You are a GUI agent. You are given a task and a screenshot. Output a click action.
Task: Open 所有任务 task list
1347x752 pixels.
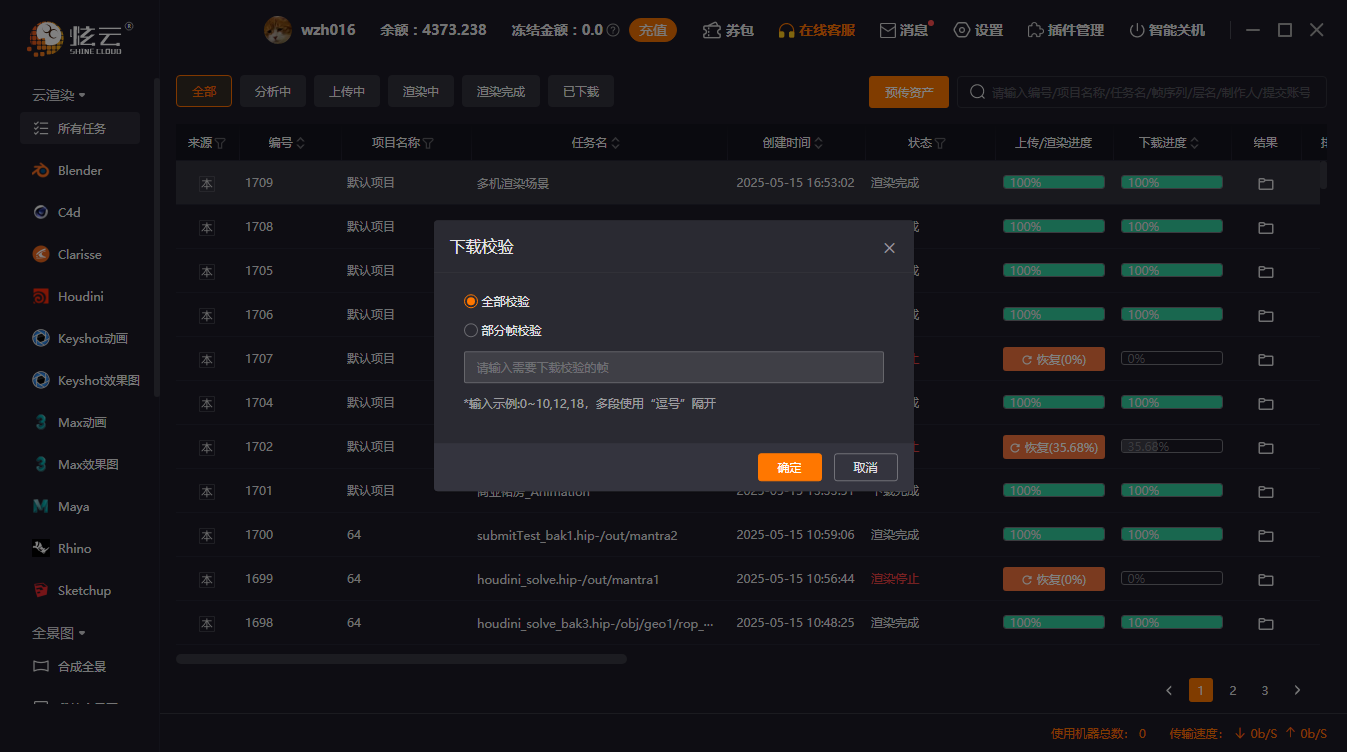[x=79, y=128]
